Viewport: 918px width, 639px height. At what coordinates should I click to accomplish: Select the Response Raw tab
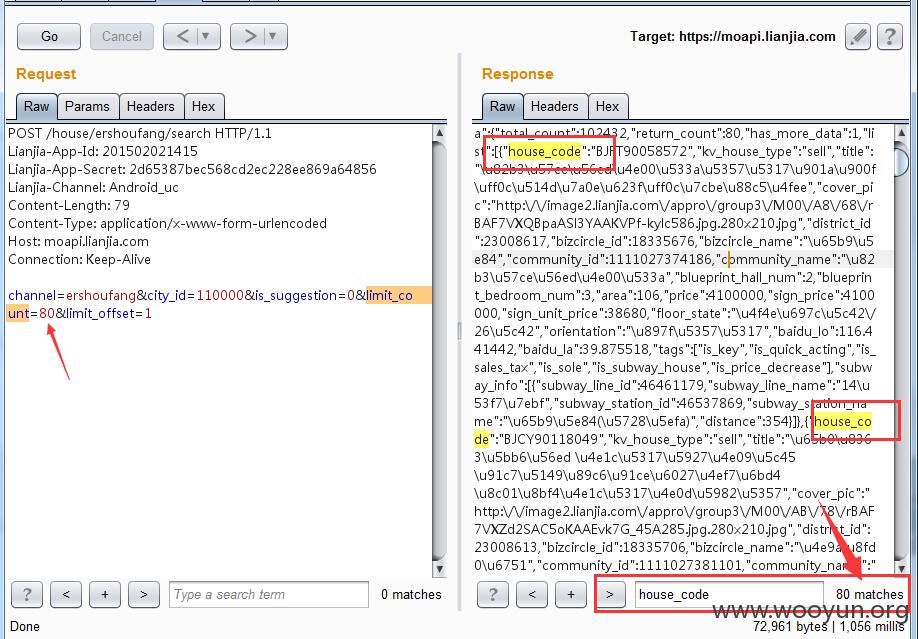(x=502, y=107)
